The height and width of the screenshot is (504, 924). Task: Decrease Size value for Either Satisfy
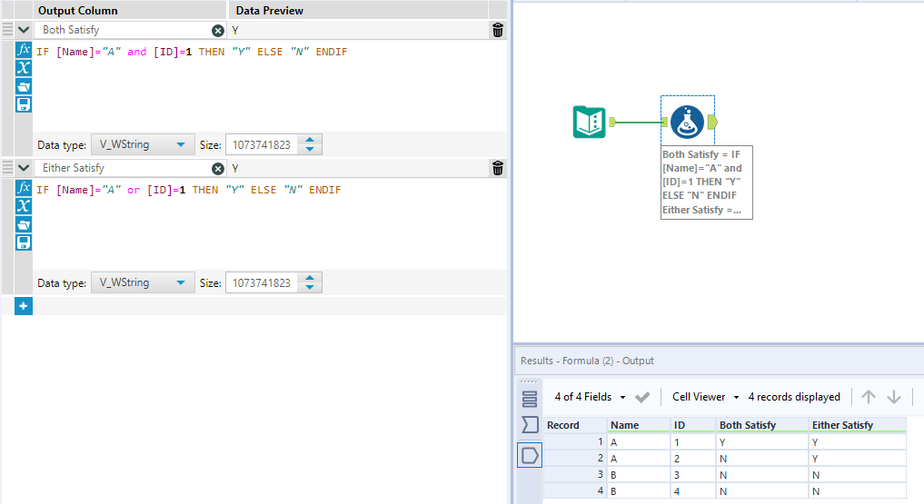tap(310, 287)
